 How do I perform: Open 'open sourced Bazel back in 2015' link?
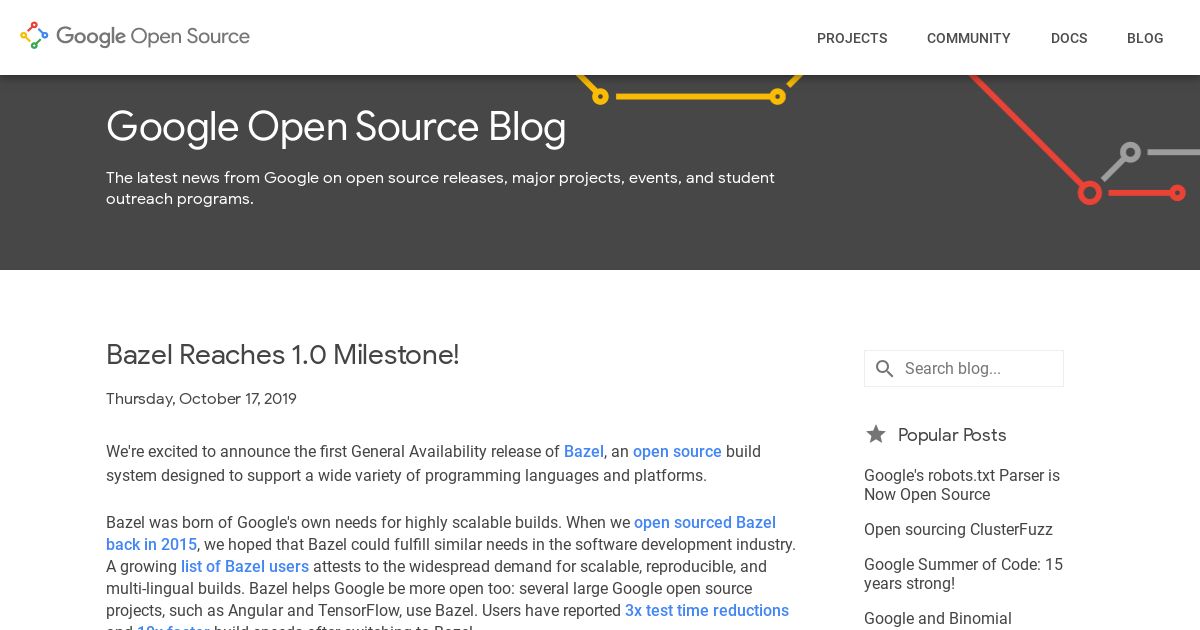coord(441,534)
